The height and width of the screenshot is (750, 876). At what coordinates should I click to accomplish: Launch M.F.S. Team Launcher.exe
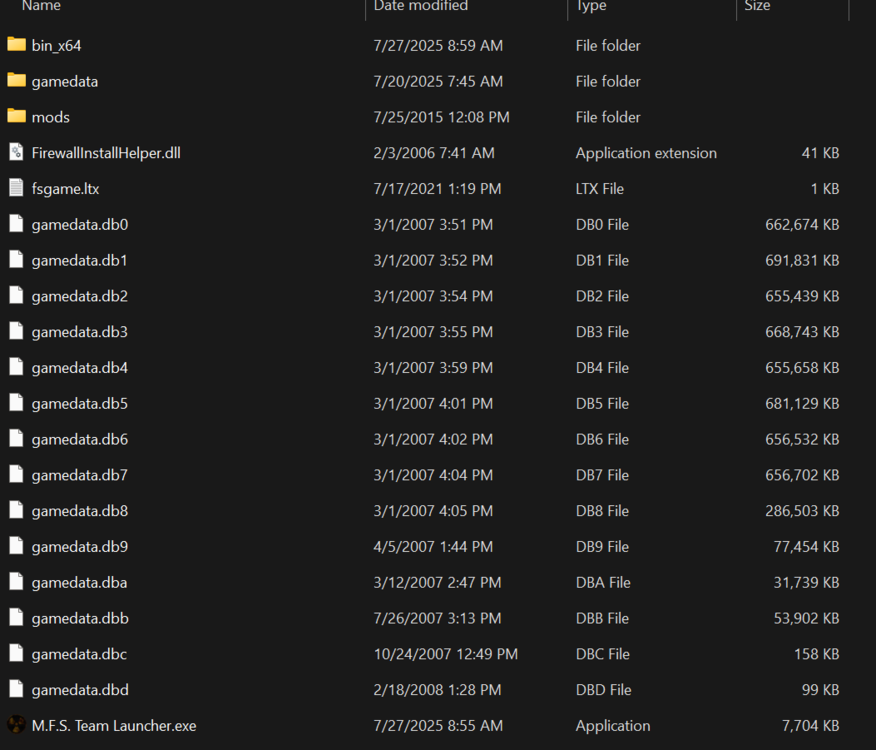pyautogui.click(x=114, y=725)
